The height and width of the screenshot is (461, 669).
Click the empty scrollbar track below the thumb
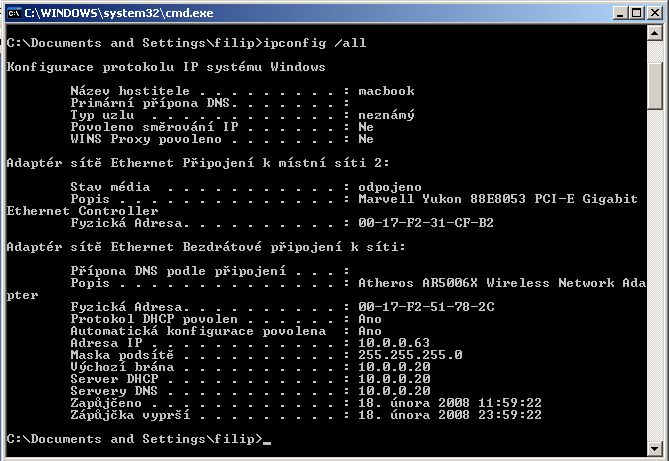[654, 273]
